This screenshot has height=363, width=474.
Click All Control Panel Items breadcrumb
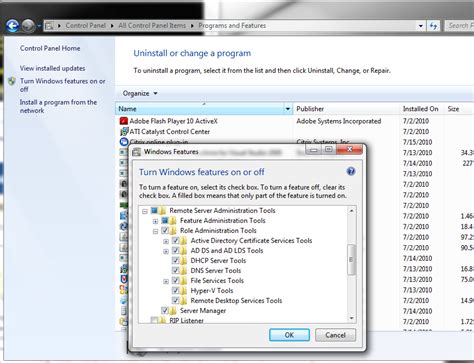152,26
